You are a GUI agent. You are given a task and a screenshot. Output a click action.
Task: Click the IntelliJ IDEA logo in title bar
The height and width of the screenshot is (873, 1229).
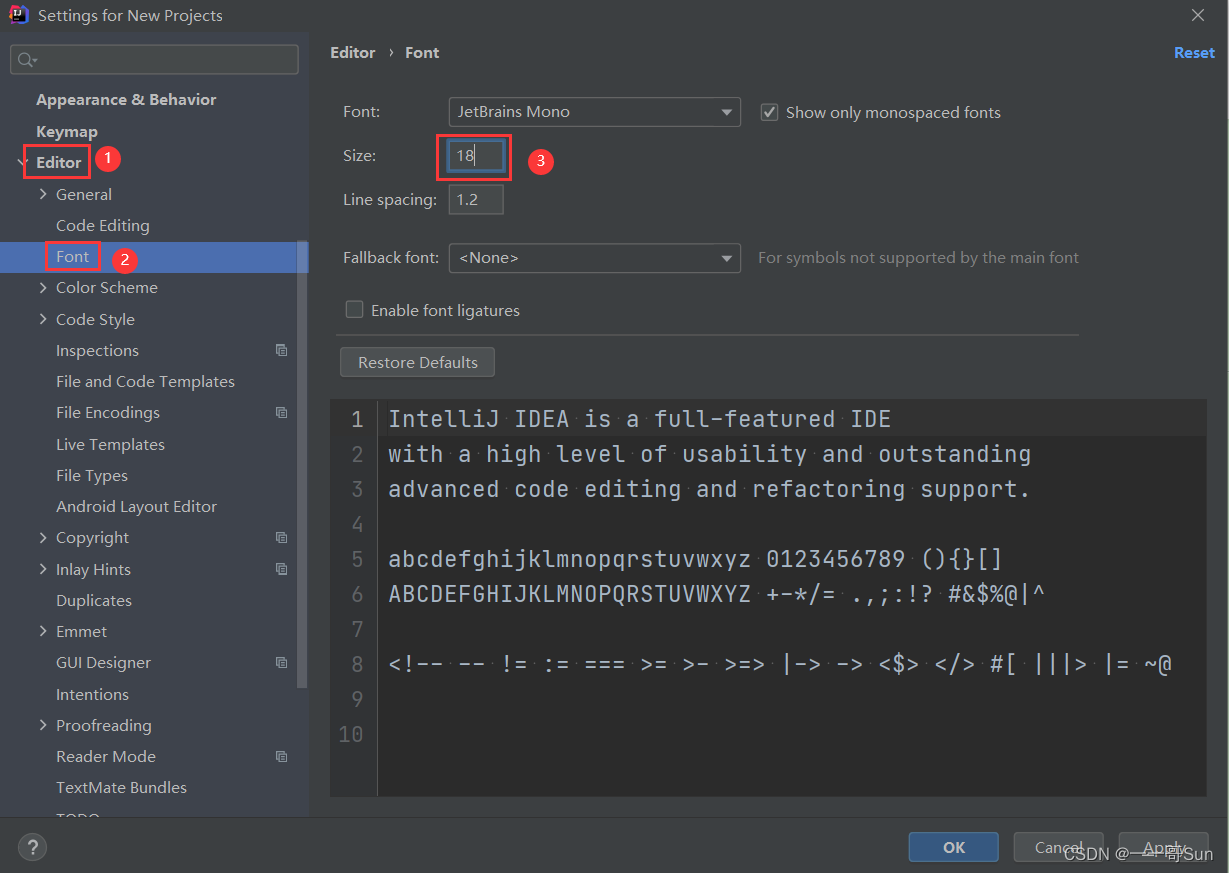click(18, 15)
